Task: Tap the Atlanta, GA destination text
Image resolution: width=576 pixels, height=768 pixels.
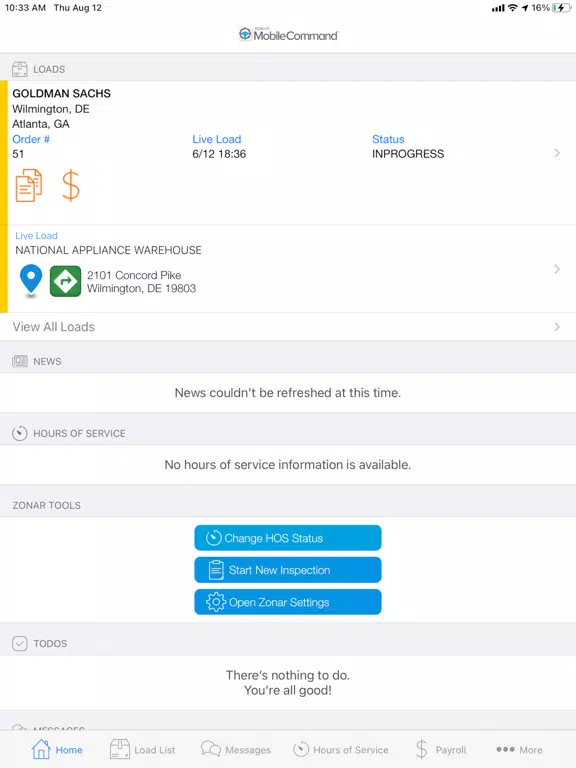Action: coord(41,124)
